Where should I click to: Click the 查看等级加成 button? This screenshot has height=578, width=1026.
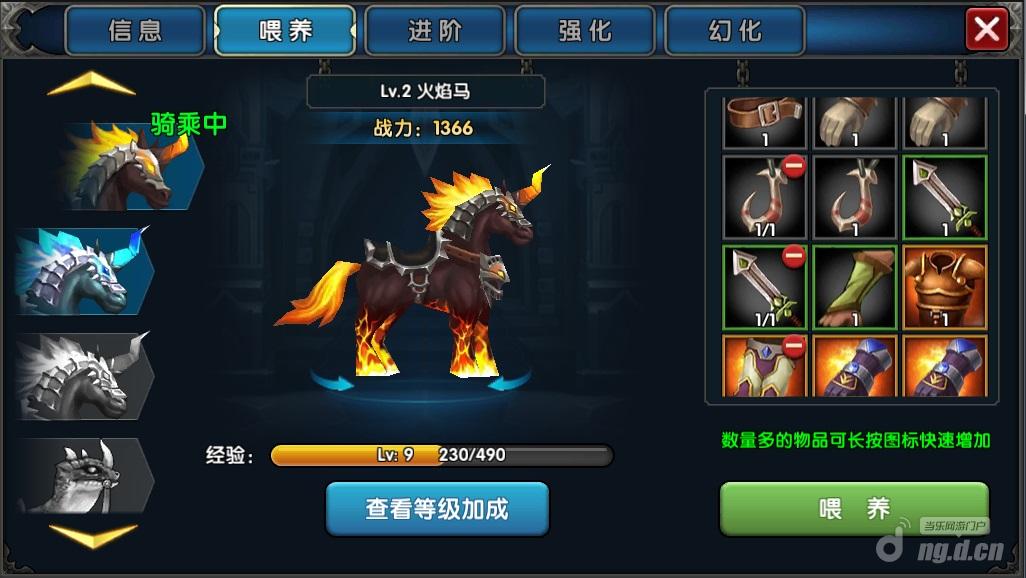[437, 509]
